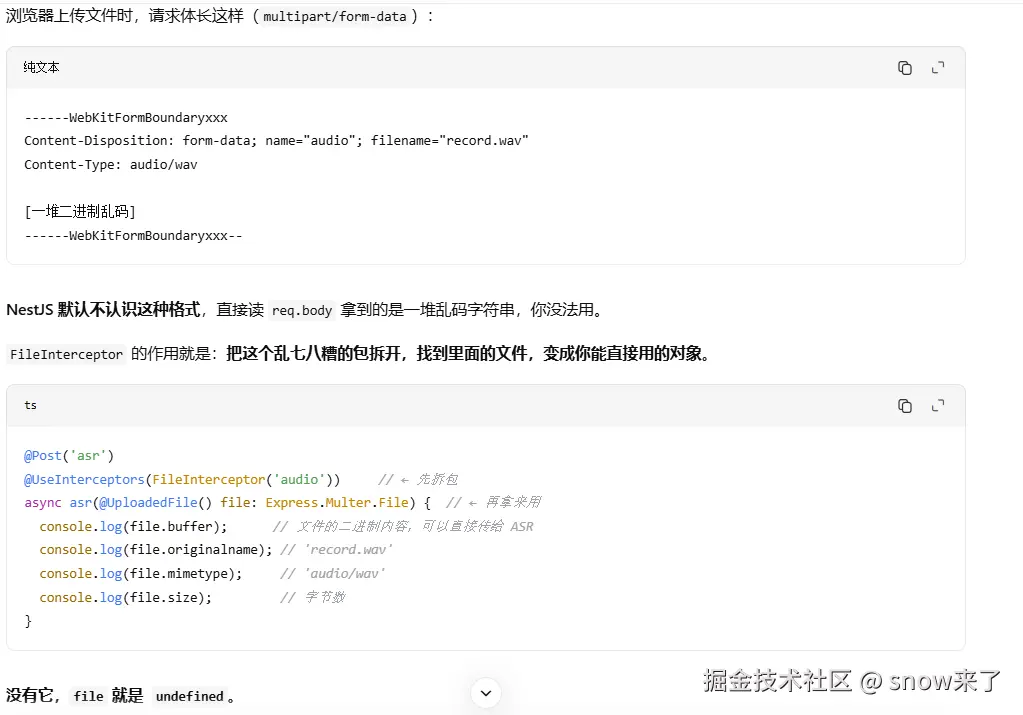The image size is (1023, 715).
Task: Click the bold text 把这个乱七八糟的包拆开
Action: 313,354
